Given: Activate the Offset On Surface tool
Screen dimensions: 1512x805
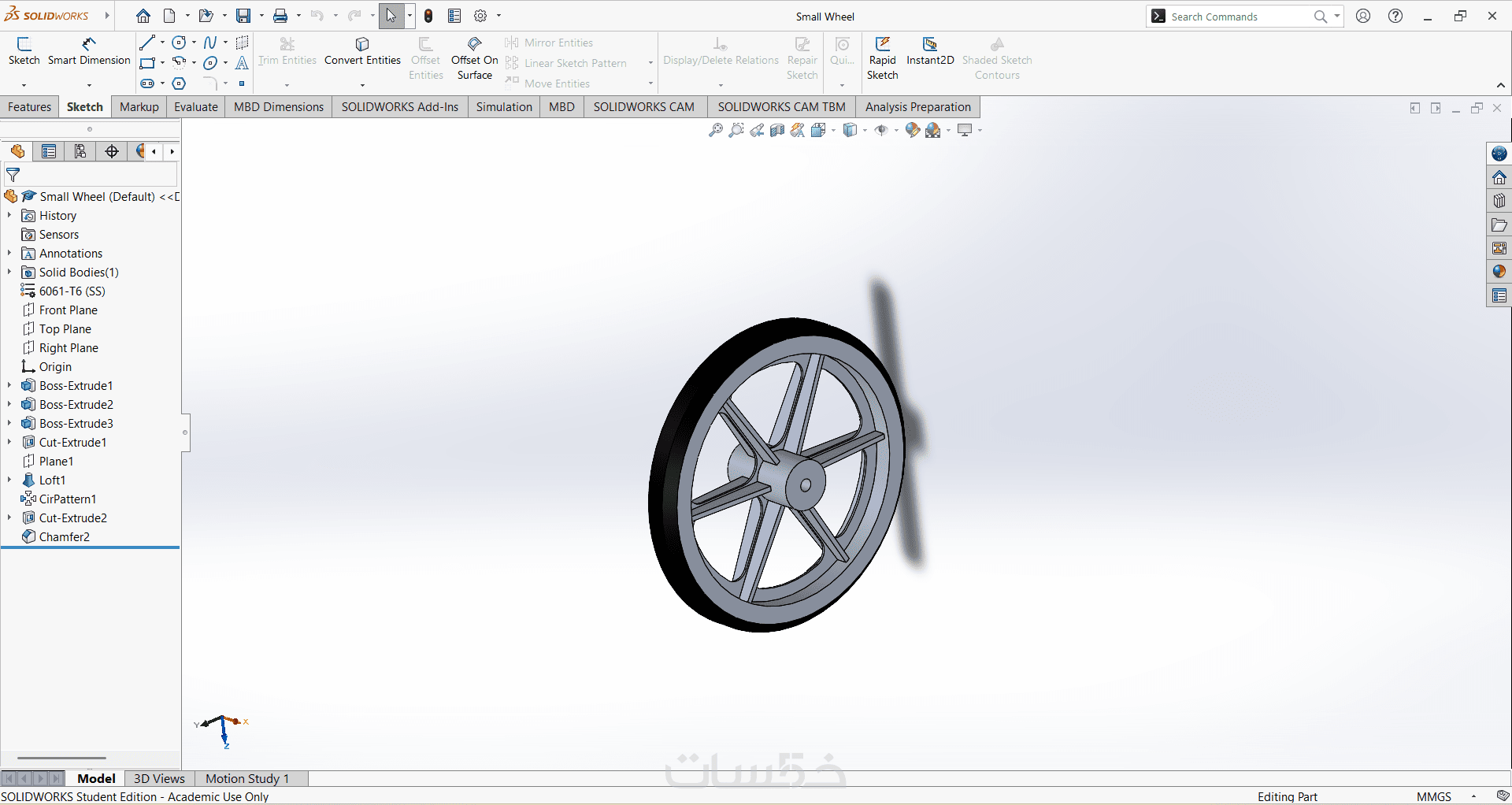Looking at the screenshot, I should pos(474,58).
